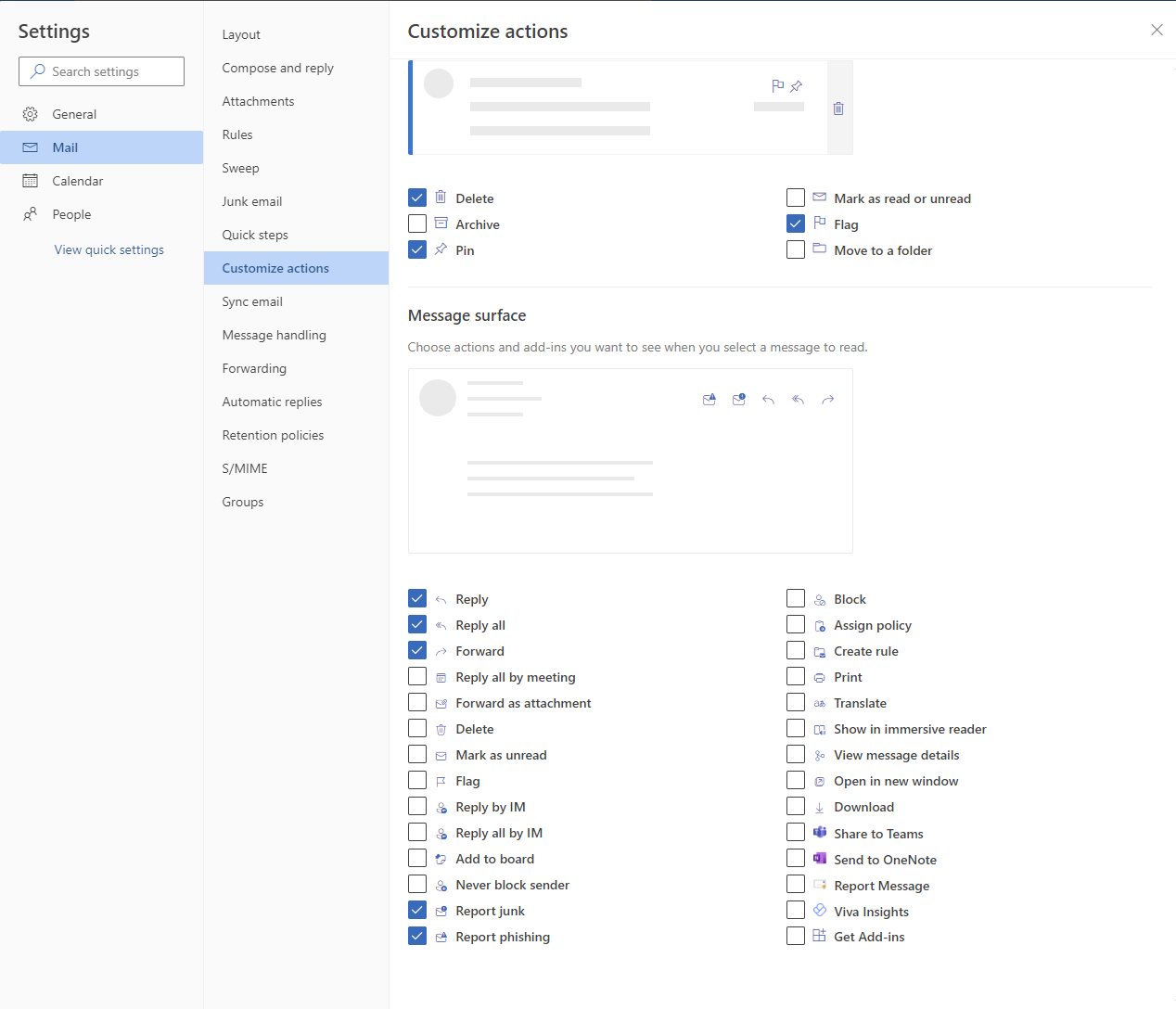Enable the Archive checkbox
The width and height of the screenshot is (1176, 1009).
[x=417, y=223]
